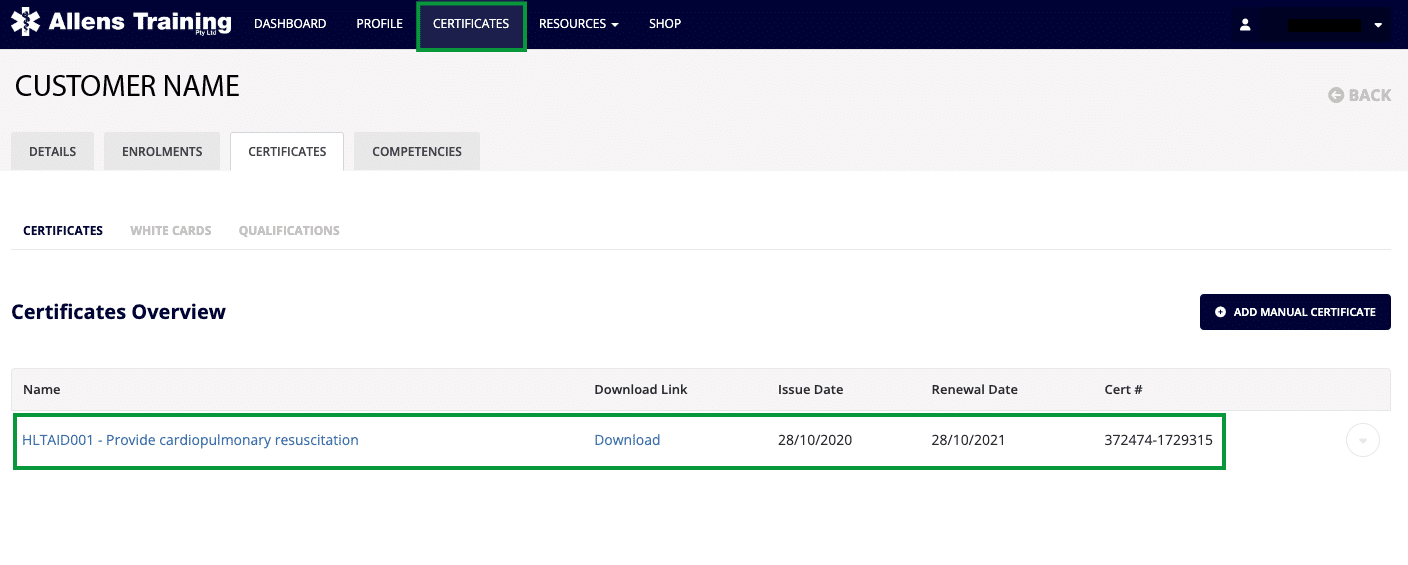The height and width of the screenshot is (565, 1408).
Task: Click the Renewal Date column header
Action: (x=974, y=390)
